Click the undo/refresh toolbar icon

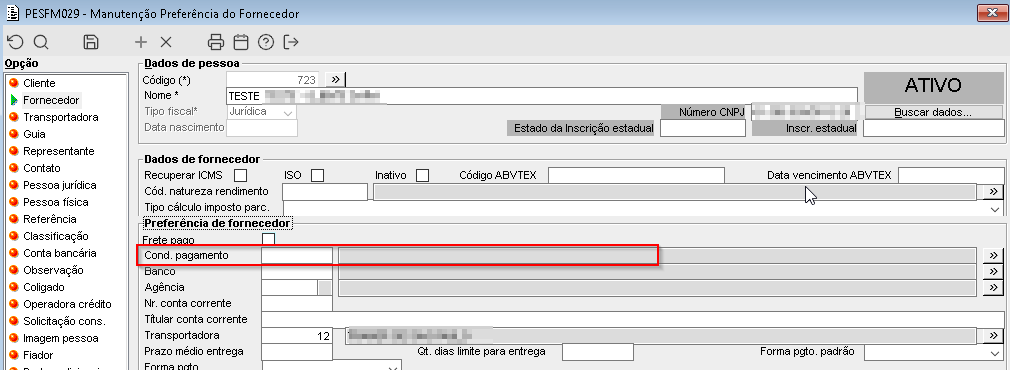15,43
